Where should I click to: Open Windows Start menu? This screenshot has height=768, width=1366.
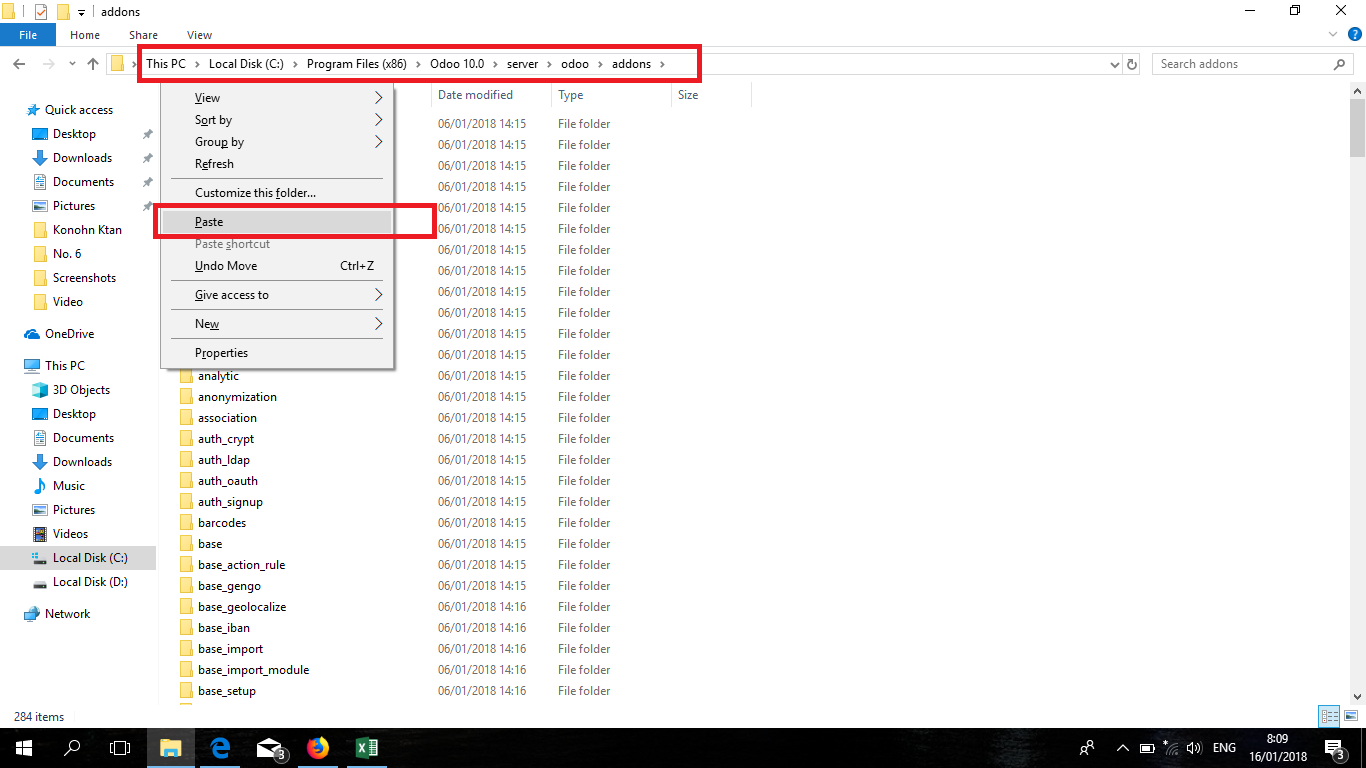point(24,748)
